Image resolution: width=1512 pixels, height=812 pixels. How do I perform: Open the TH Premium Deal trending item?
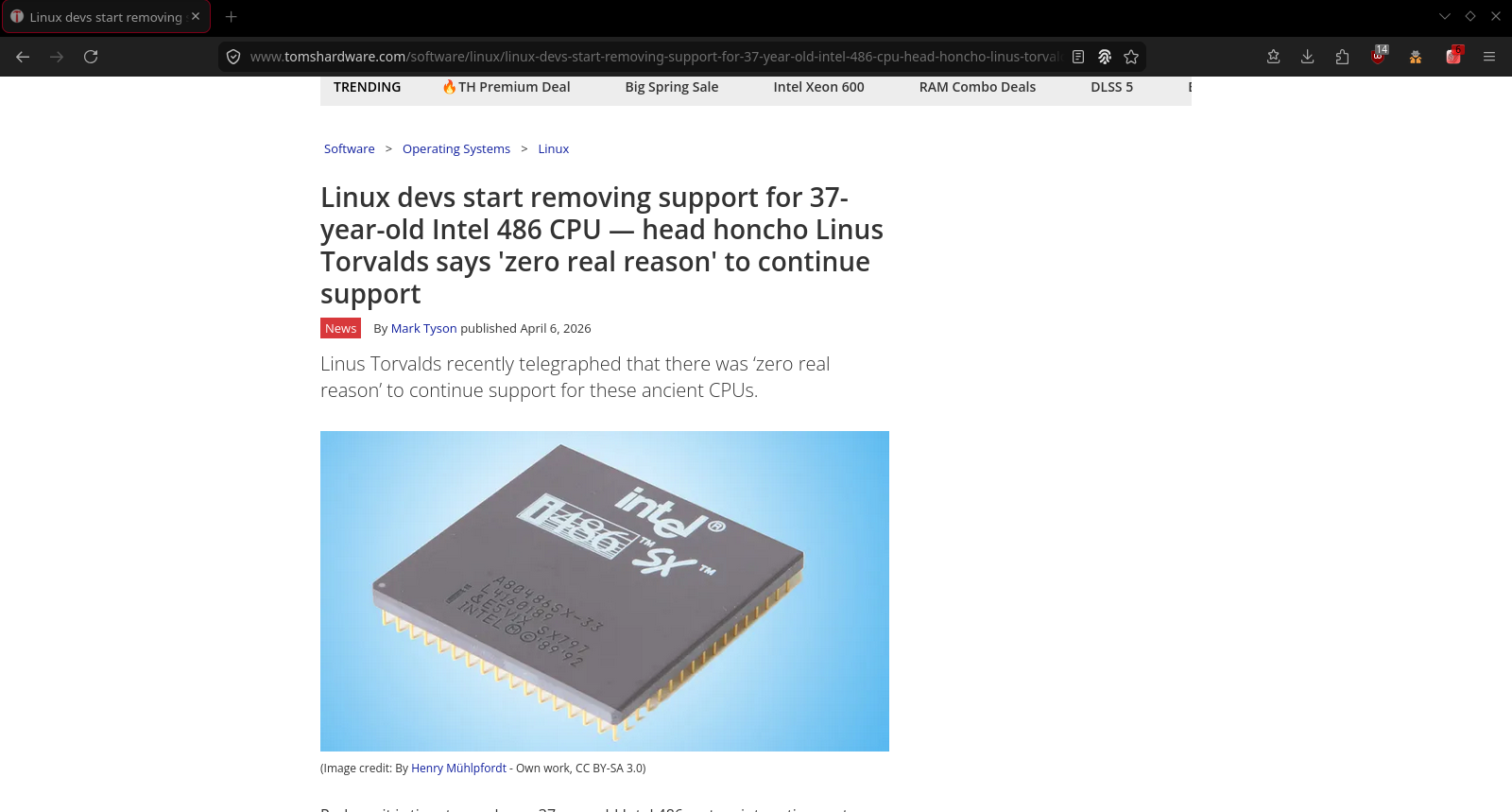coord(507,87)
